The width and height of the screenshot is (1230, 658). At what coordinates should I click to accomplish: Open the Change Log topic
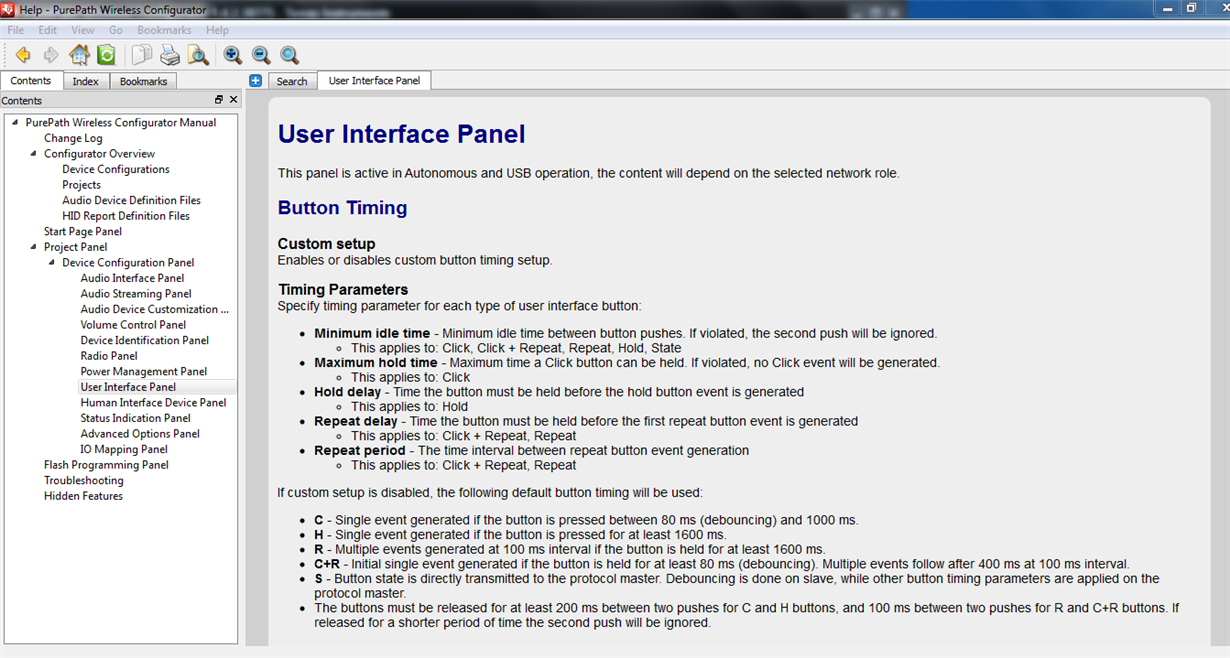click(73, 138)
